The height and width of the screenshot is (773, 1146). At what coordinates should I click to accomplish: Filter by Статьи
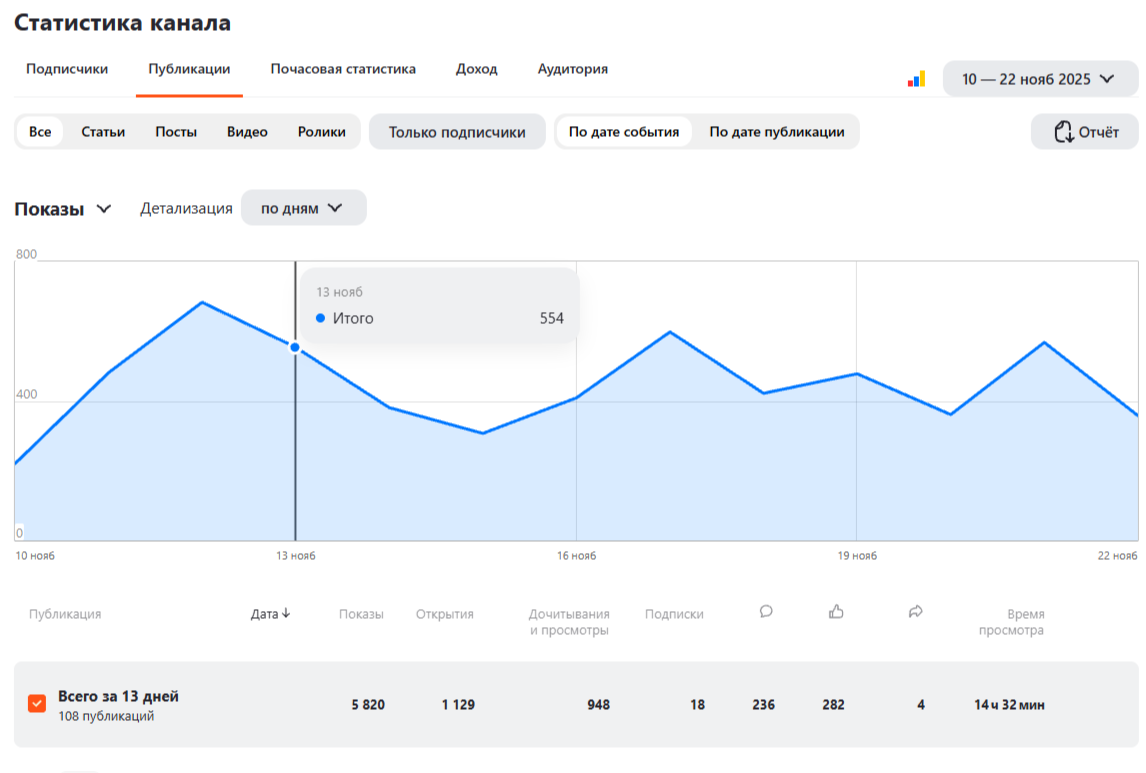[103, 132]
